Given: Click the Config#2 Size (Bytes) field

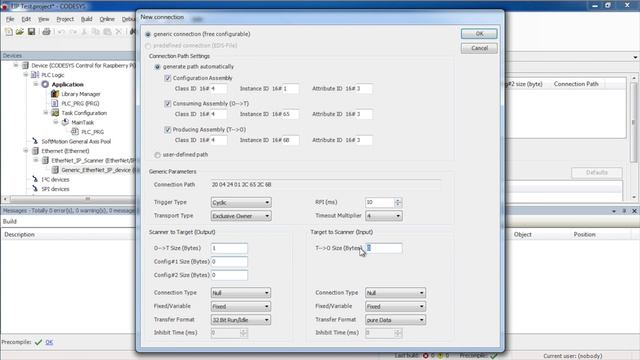Looking at the screenshot, I should click(229, 275).
